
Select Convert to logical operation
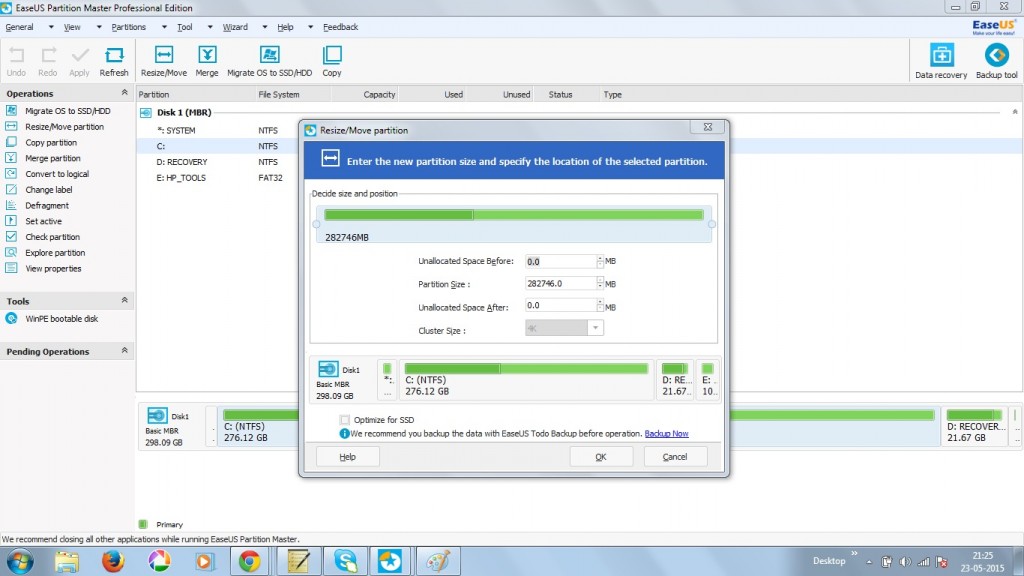pyautogui.click(x=57, y=174)
